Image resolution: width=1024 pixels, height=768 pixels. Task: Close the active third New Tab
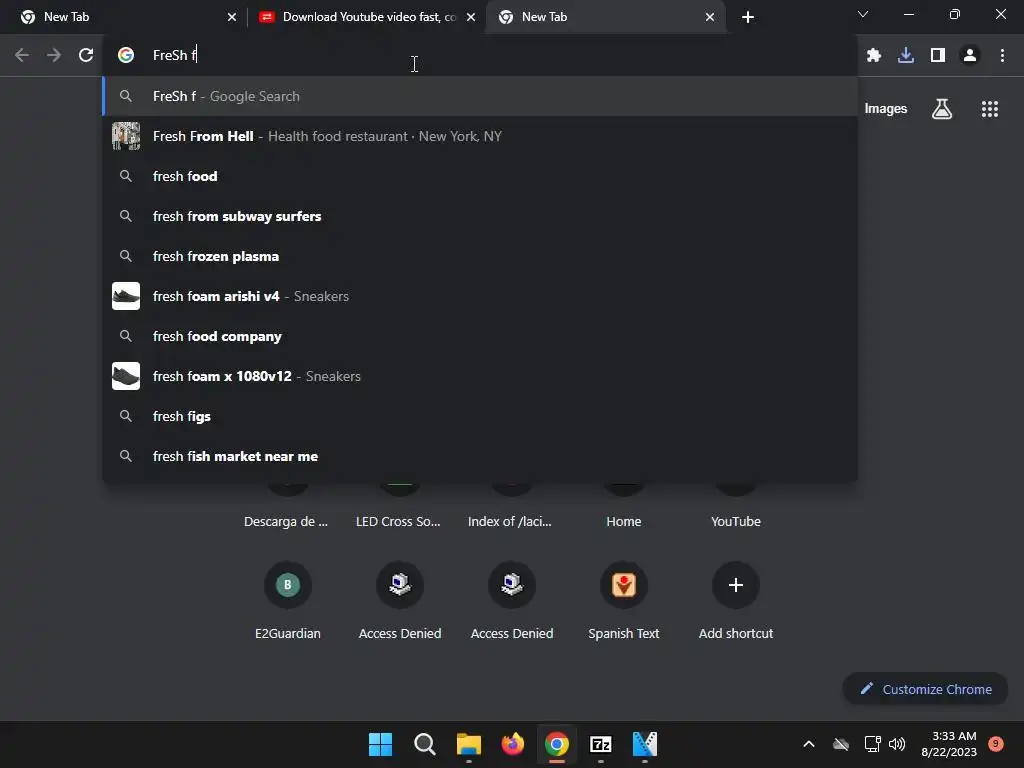710,17
